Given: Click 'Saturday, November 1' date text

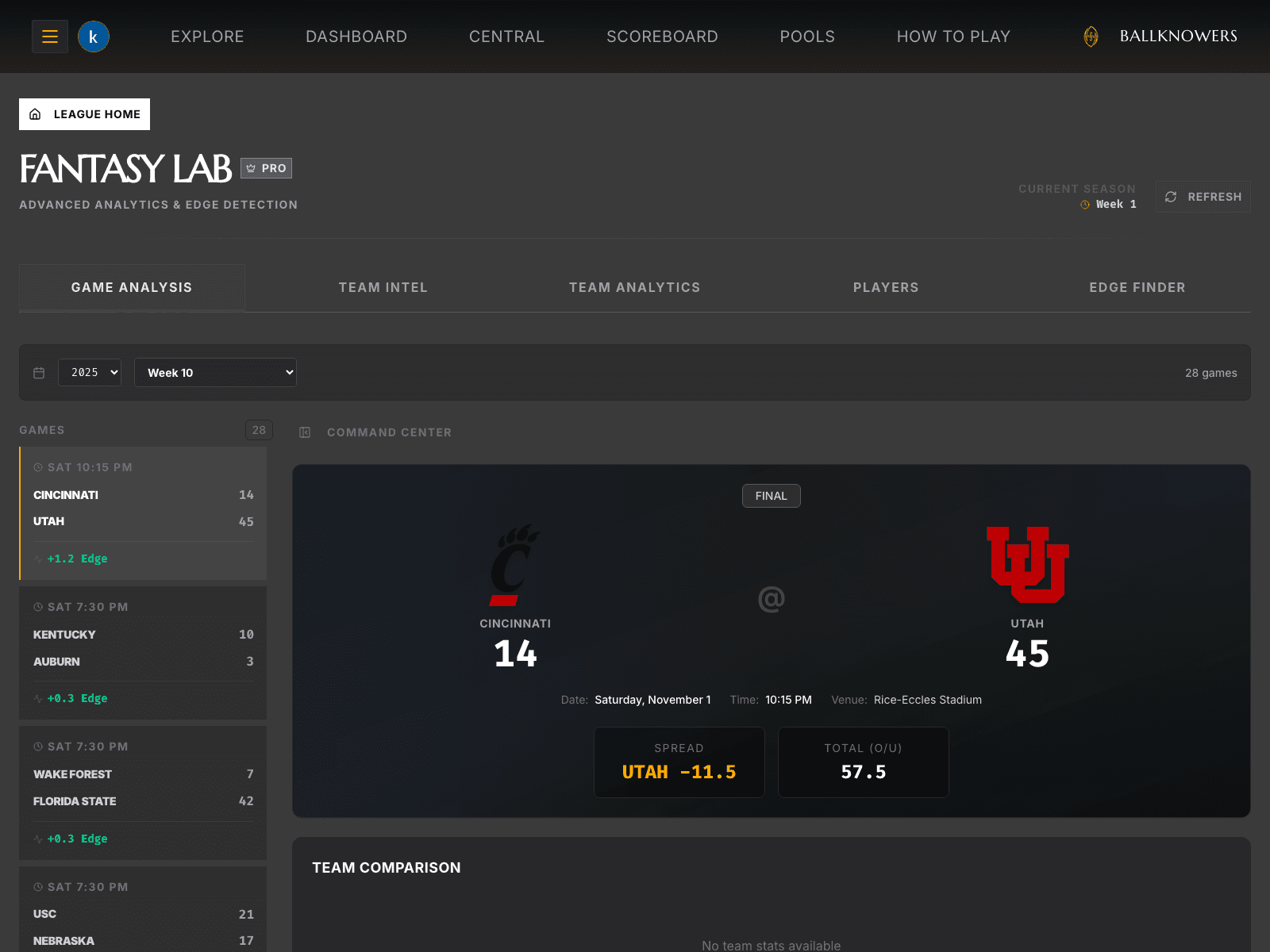Looking at the screenshot, I should (x=652, y=700).
